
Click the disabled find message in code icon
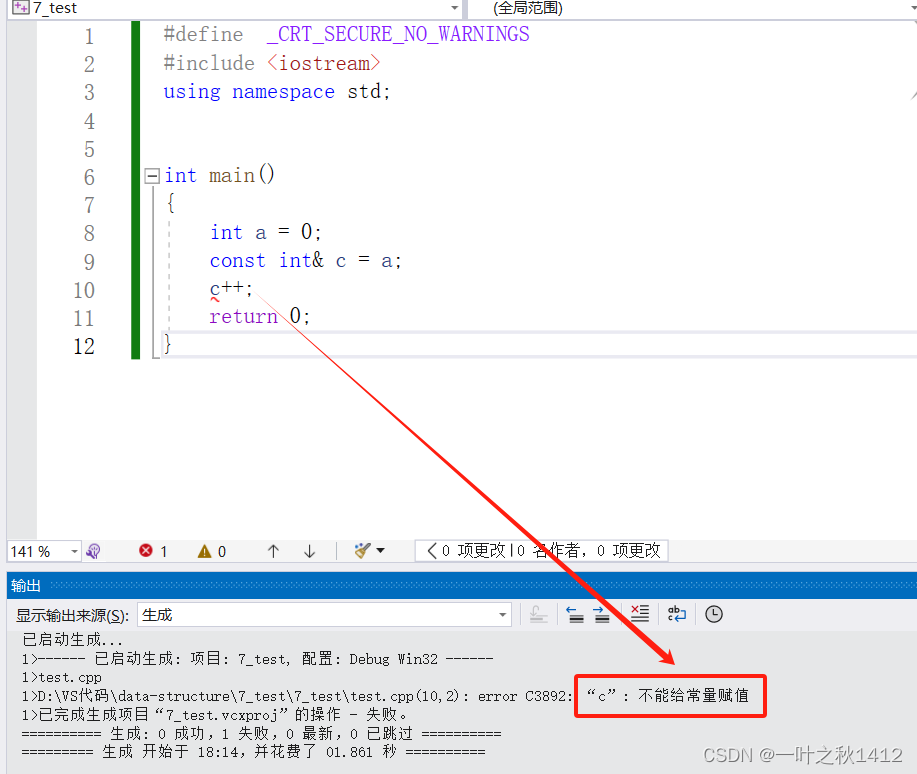538,614
